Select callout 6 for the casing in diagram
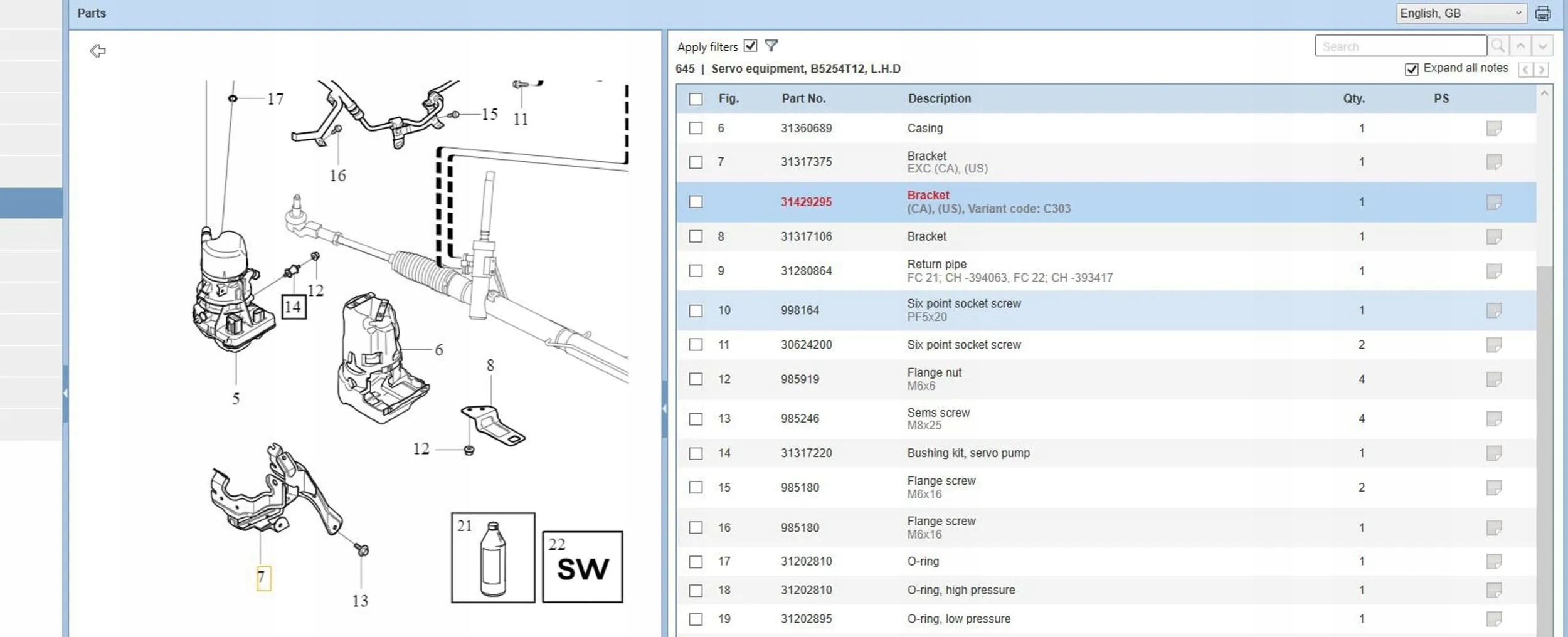 (439, 350)
